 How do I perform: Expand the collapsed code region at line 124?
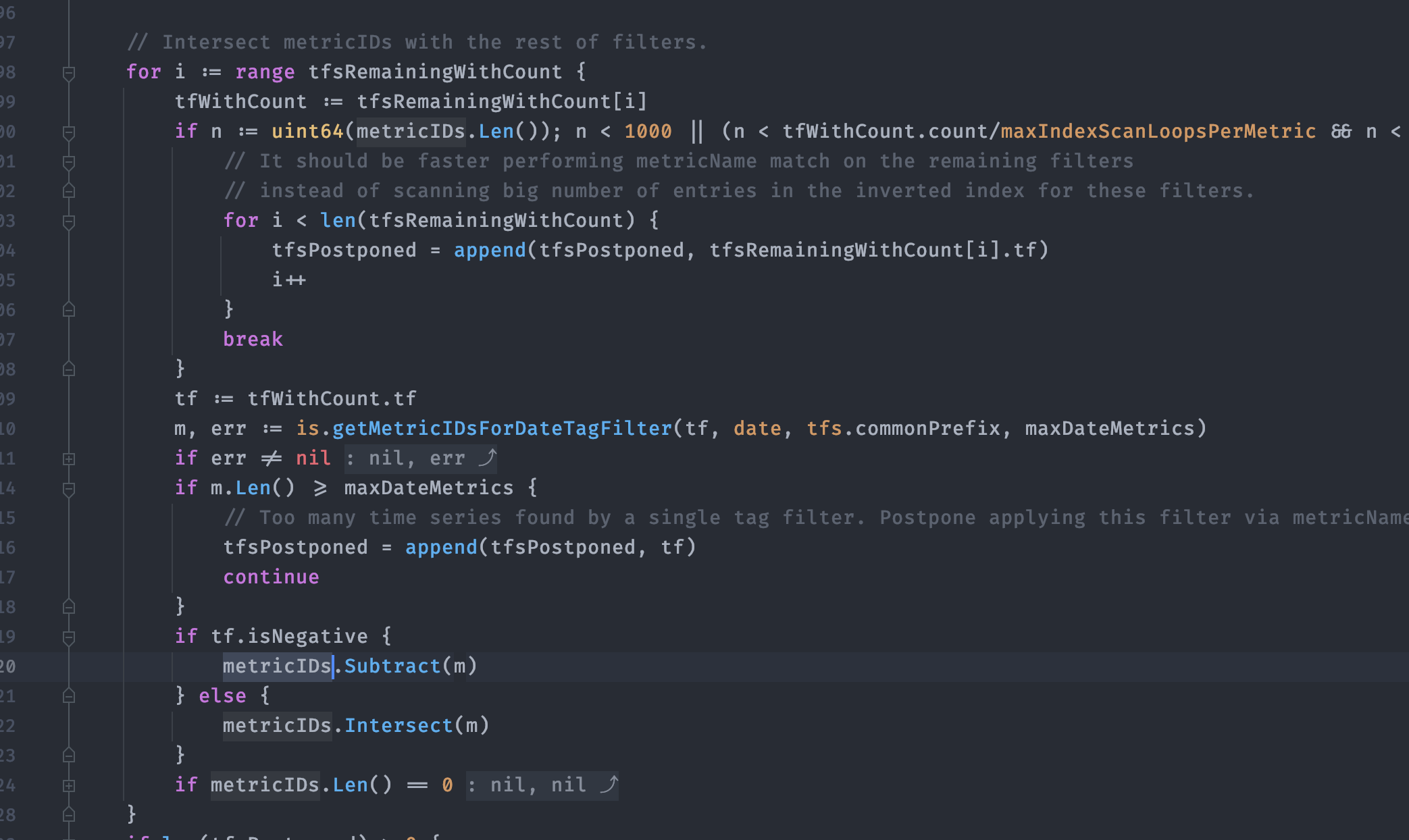click(x=68, y=785)
